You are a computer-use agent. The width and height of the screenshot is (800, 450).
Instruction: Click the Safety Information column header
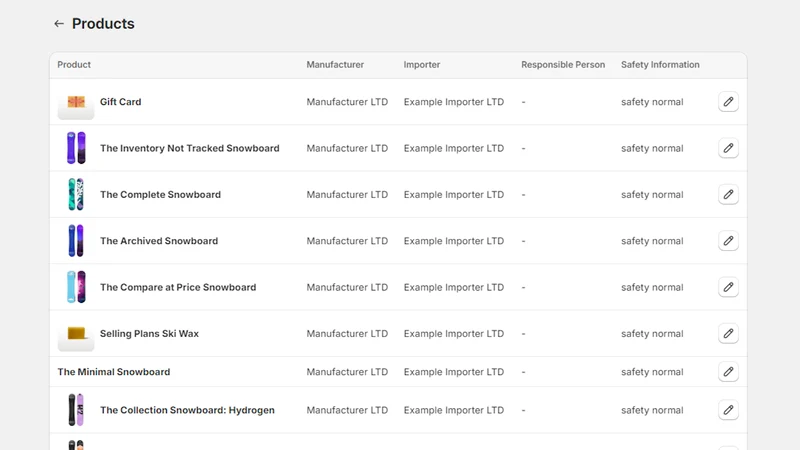click(660, 65)
